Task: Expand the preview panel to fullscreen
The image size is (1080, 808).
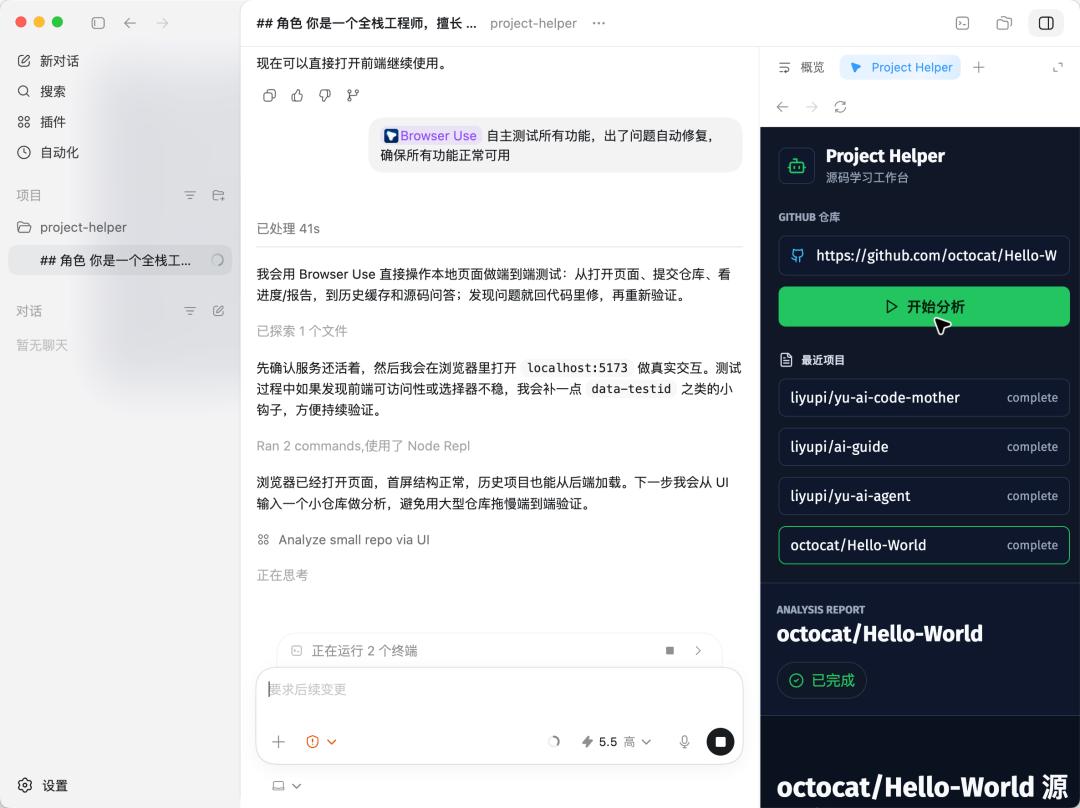Action: click(x=1057, y=68)
